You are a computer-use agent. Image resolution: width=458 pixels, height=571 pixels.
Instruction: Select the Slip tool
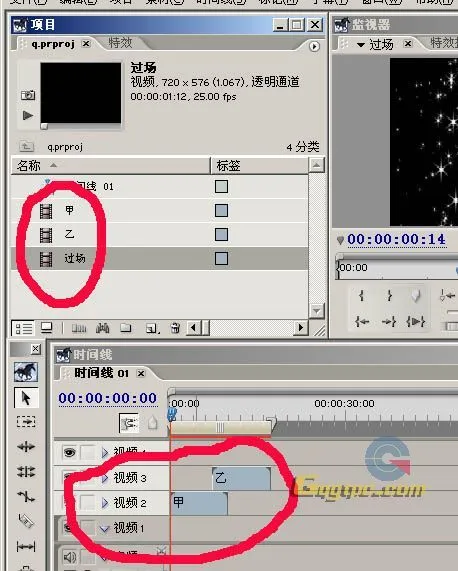coord(26,546)
